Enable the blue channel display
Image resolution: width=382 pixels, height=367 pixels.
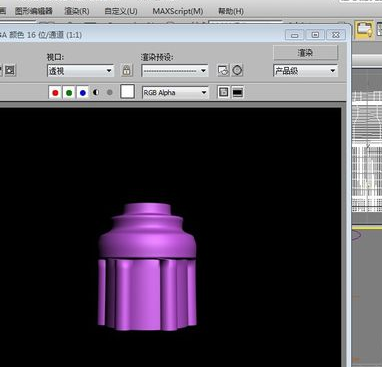coord(83,93)
